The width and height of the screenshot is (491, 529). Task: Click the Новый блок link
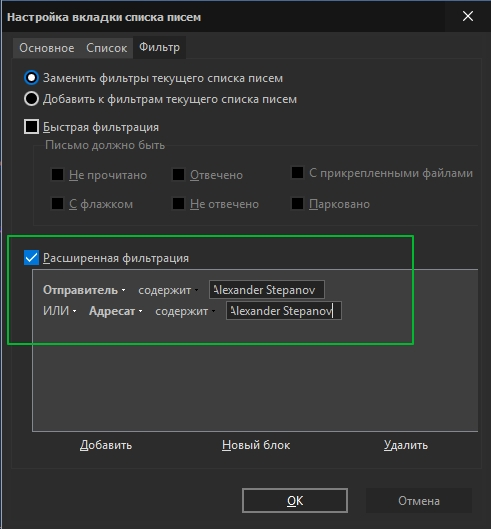(256, 445)
